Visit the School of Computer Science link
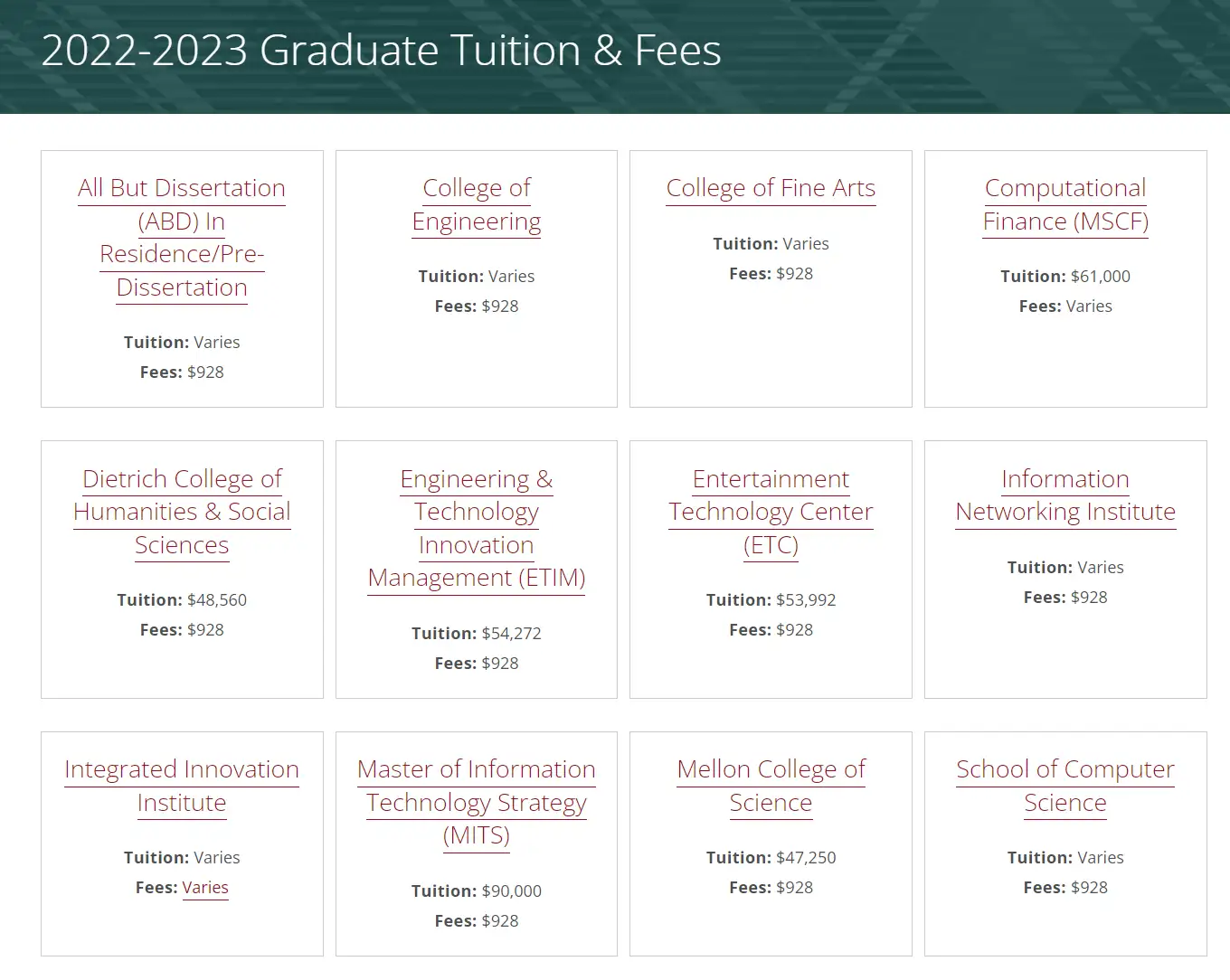Viewport: 1230px width, 980px height. (x=1065, y=769)
